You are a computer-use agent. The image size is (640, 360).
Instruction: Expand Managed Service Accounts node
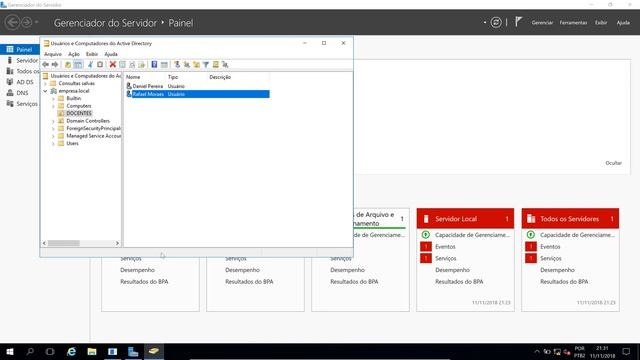53,136
